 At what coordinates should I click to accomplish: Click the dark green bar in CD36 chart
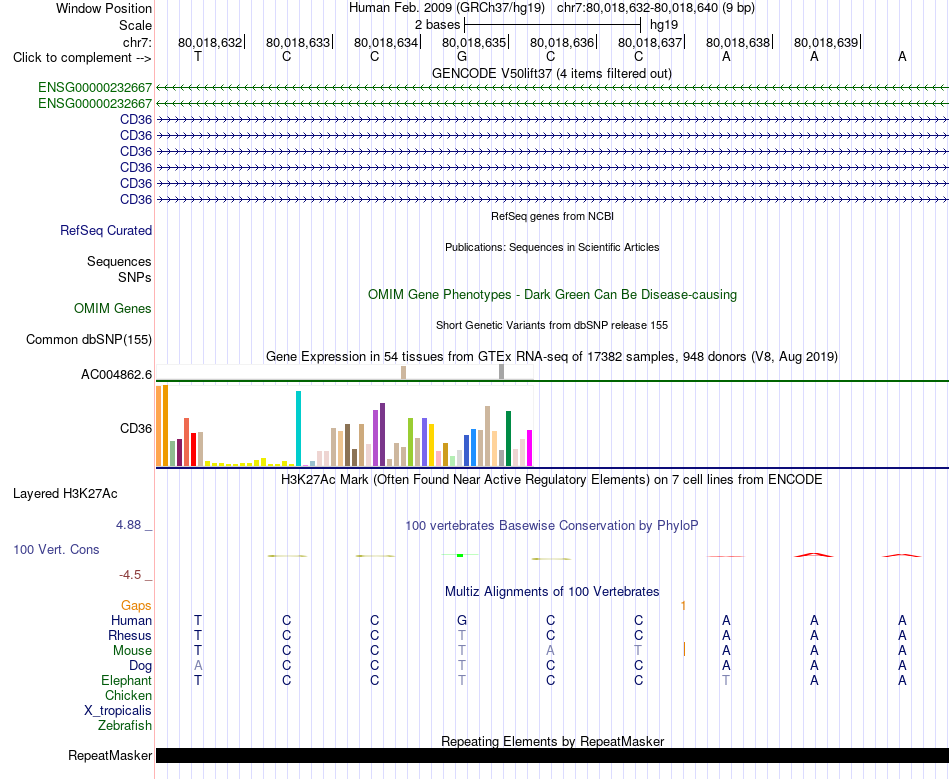[508, 439]
